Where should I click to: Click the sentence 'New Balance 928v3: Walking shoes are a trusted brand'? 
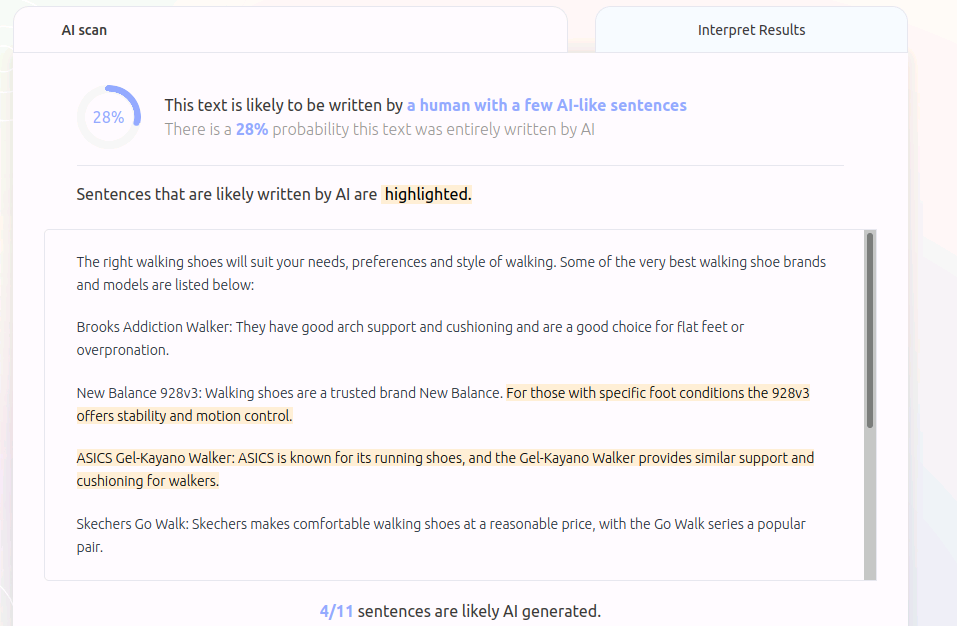289,393
